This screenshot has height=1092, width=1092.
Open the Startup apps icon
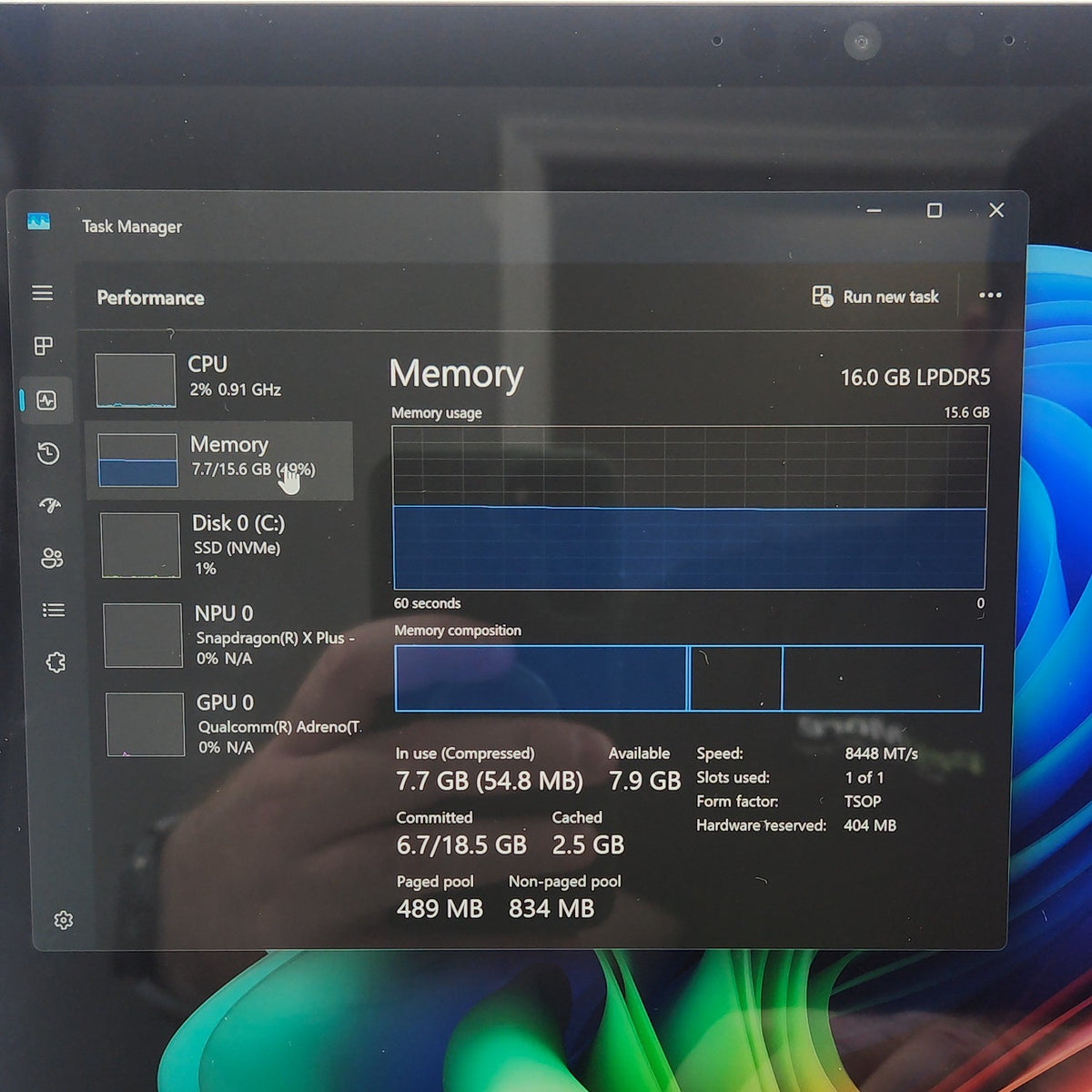tap(50, 505)
